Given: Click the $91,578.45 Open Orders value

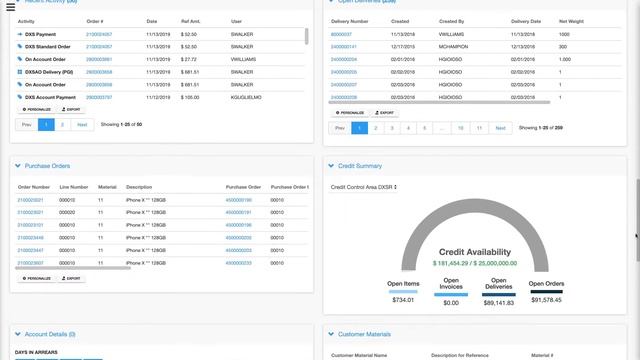Looking at the screenshot, I should [x=546, y=300].
